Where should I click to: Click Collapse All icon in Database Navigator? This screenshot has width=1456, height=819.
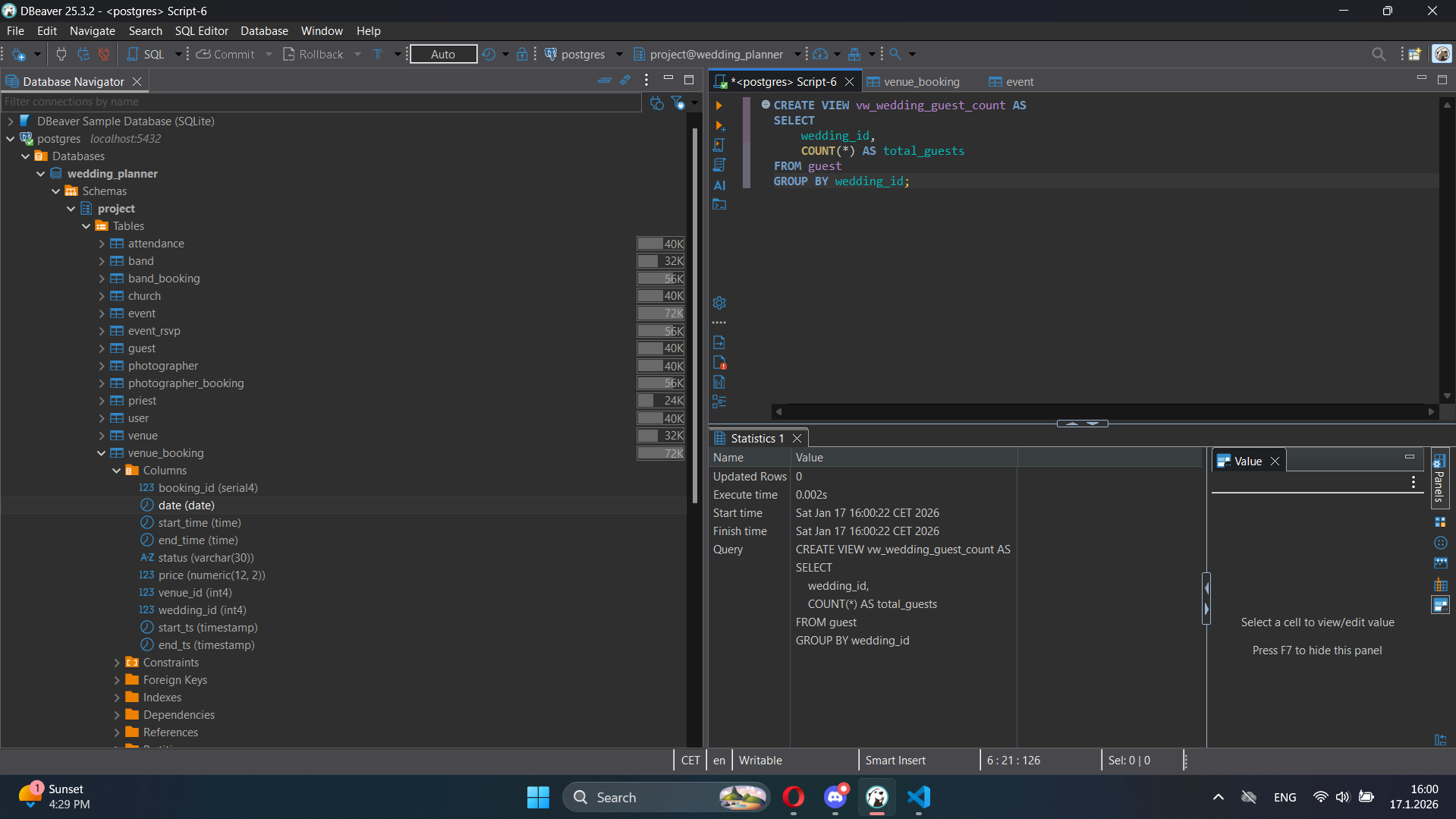tap(604, 80)
